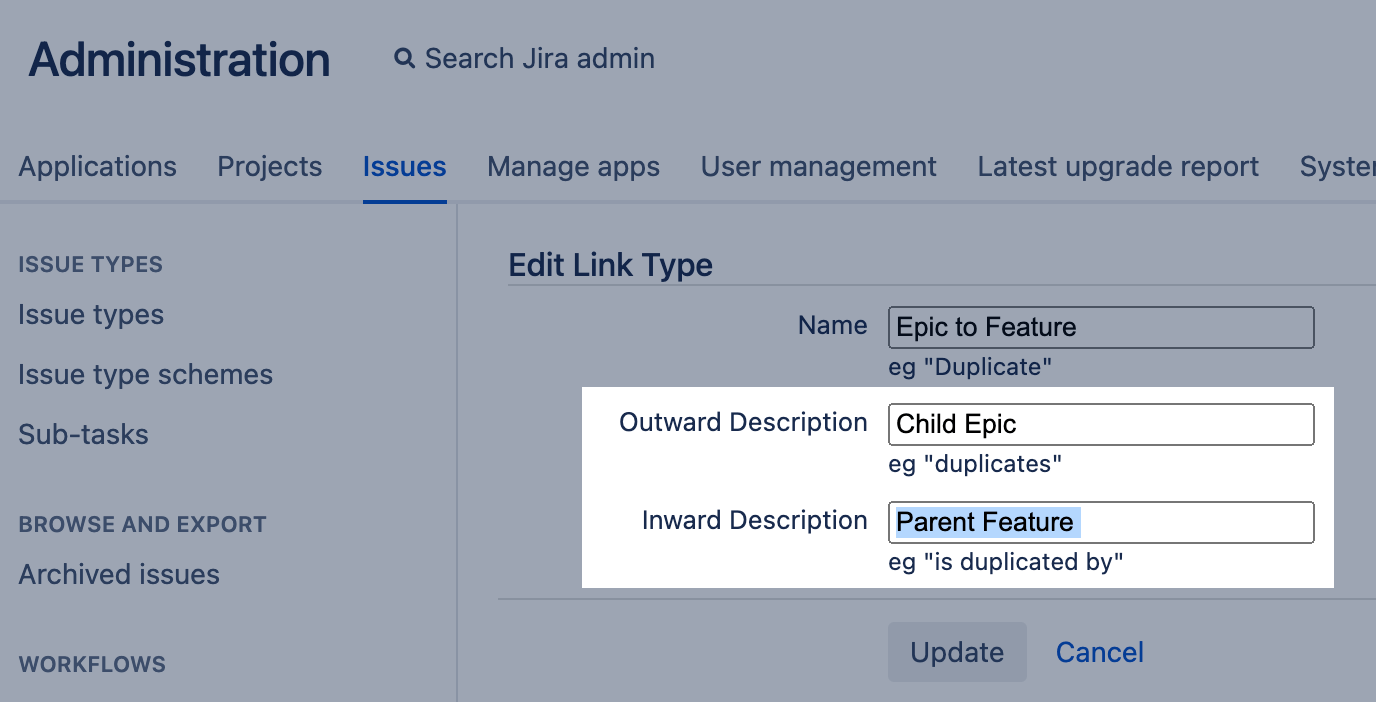Open Issue types in the sidebar
This screenshot has height=702, width=1376.
(91, 315)
